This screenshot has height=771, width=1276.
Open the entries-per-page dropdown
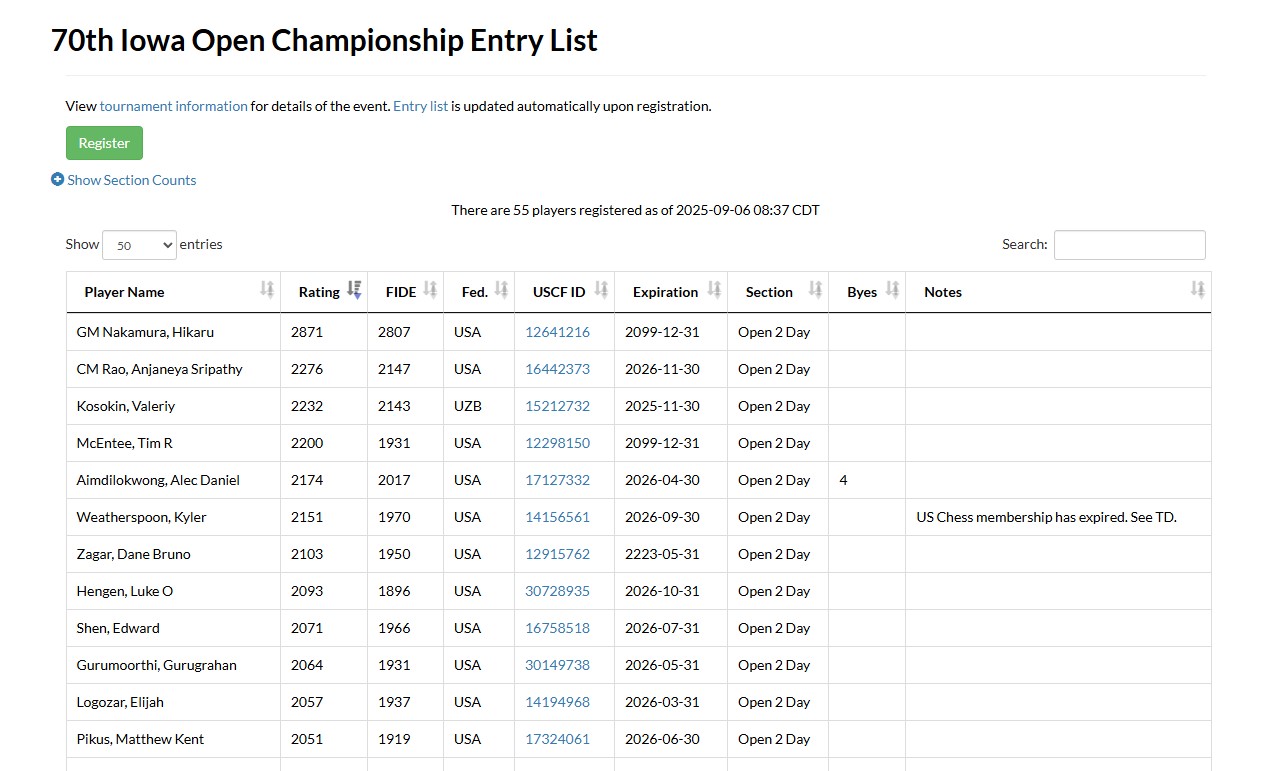139,245
